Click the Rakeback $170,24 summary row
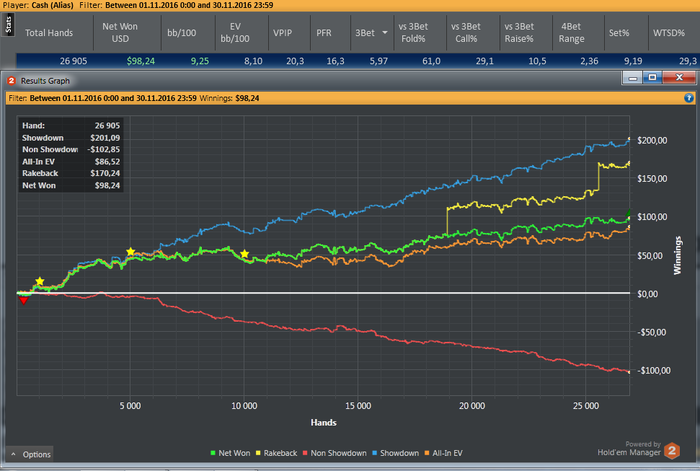700x471 pixels. (71, 173)
